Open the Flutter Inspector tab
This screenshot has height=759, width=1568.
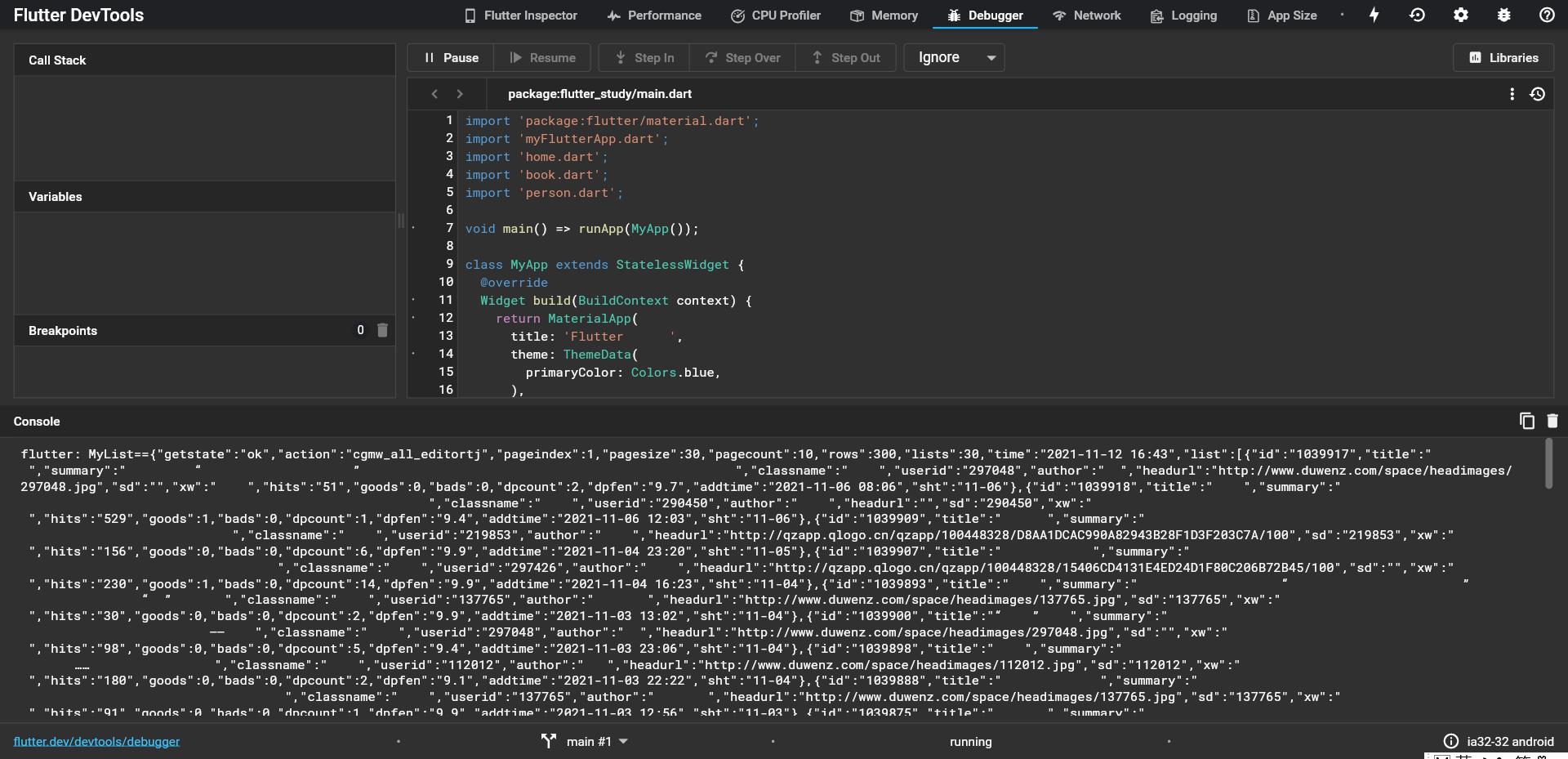520,16
